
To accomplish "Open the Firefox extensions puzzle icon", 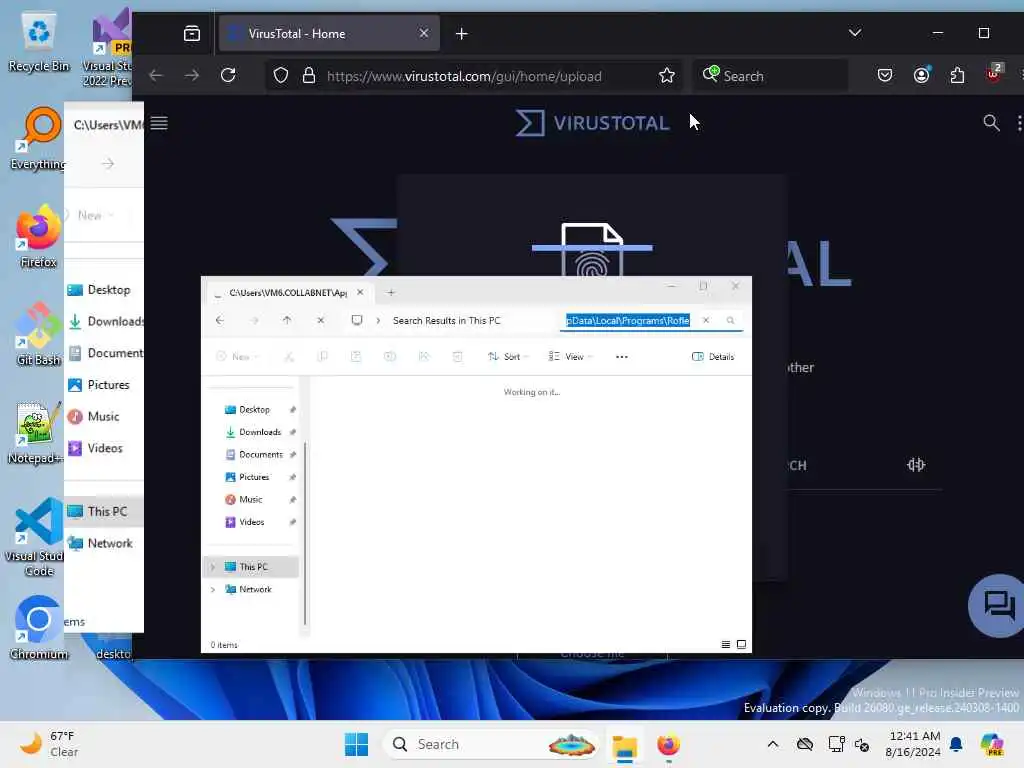I will (x=957, y=76).
